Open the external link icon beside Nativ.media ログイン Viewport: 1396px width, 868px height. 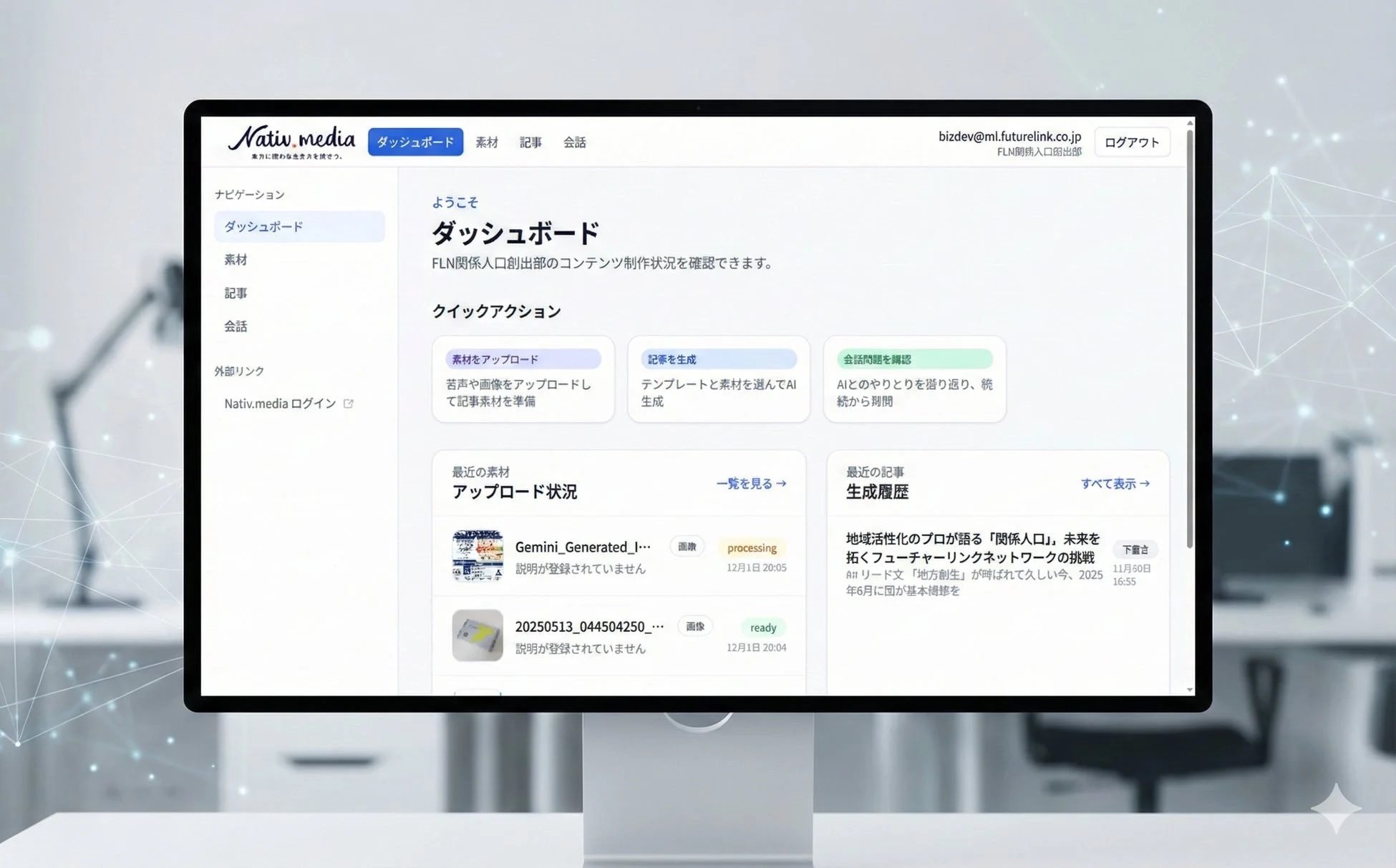coord(349,403)
